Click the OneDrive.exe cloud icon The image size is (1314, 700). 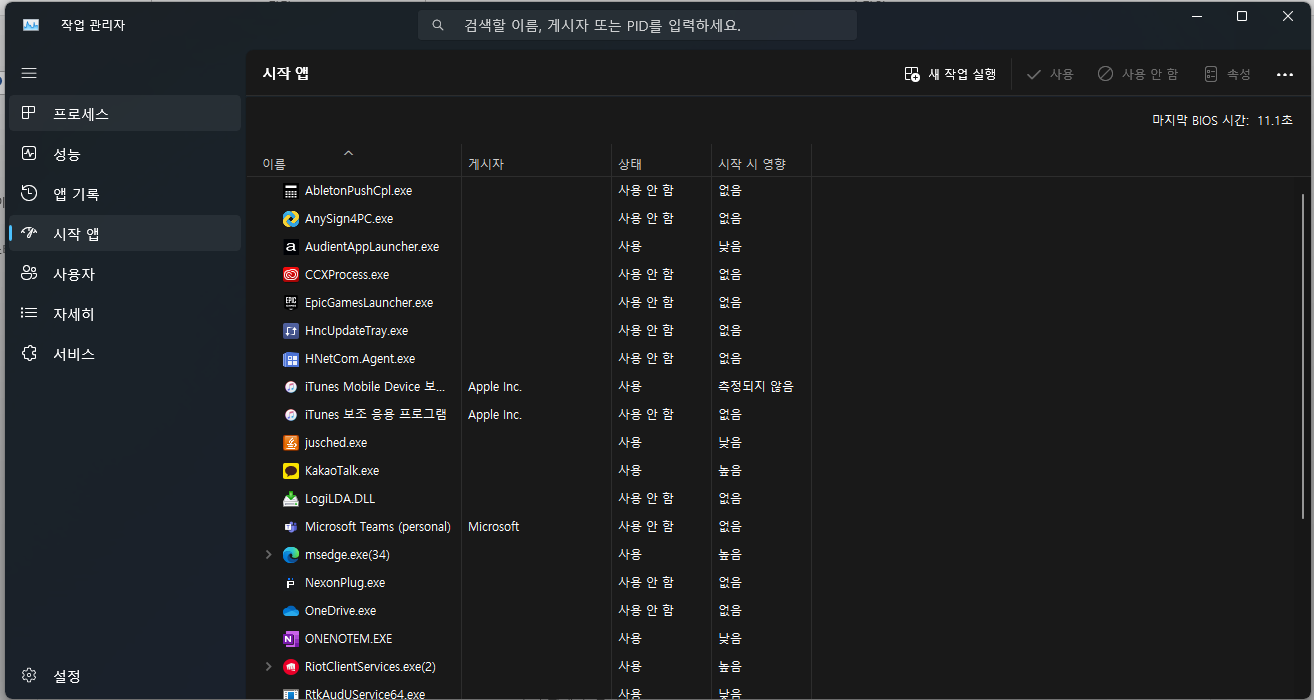tap(291, 610)
